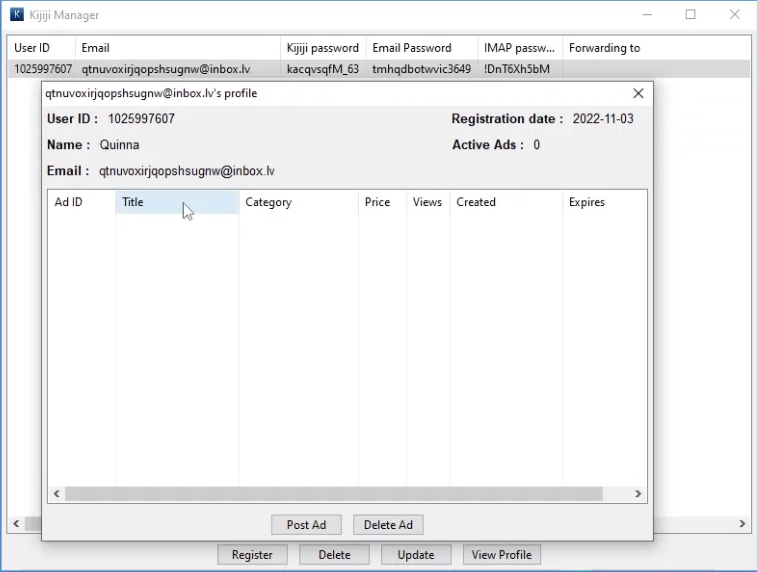Sort ads by Title column header
Screen dimensions: 757x572
(x=177, y=202)
